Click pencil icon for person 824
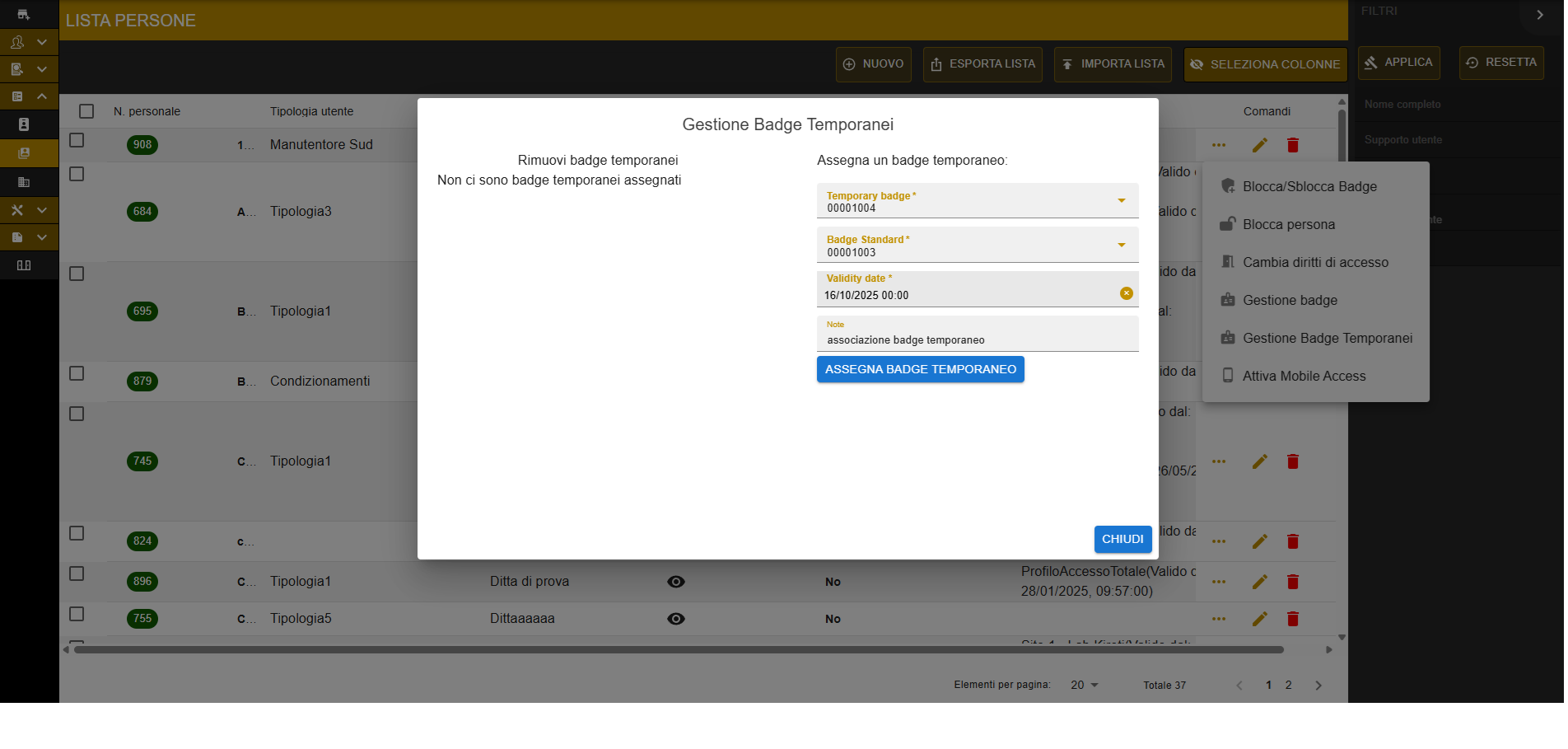Image resolution: width=1568 pixels, height=749 pixels. pos(1260,541)
